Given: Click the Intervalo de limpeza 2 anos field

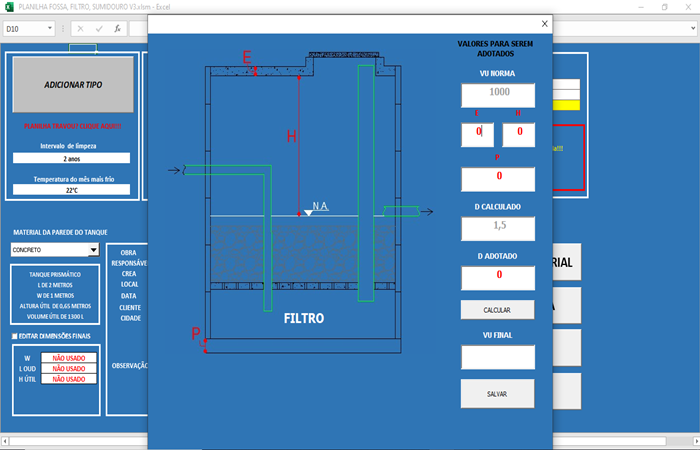Looking at the screenshot, I should [x=72, y=158].
